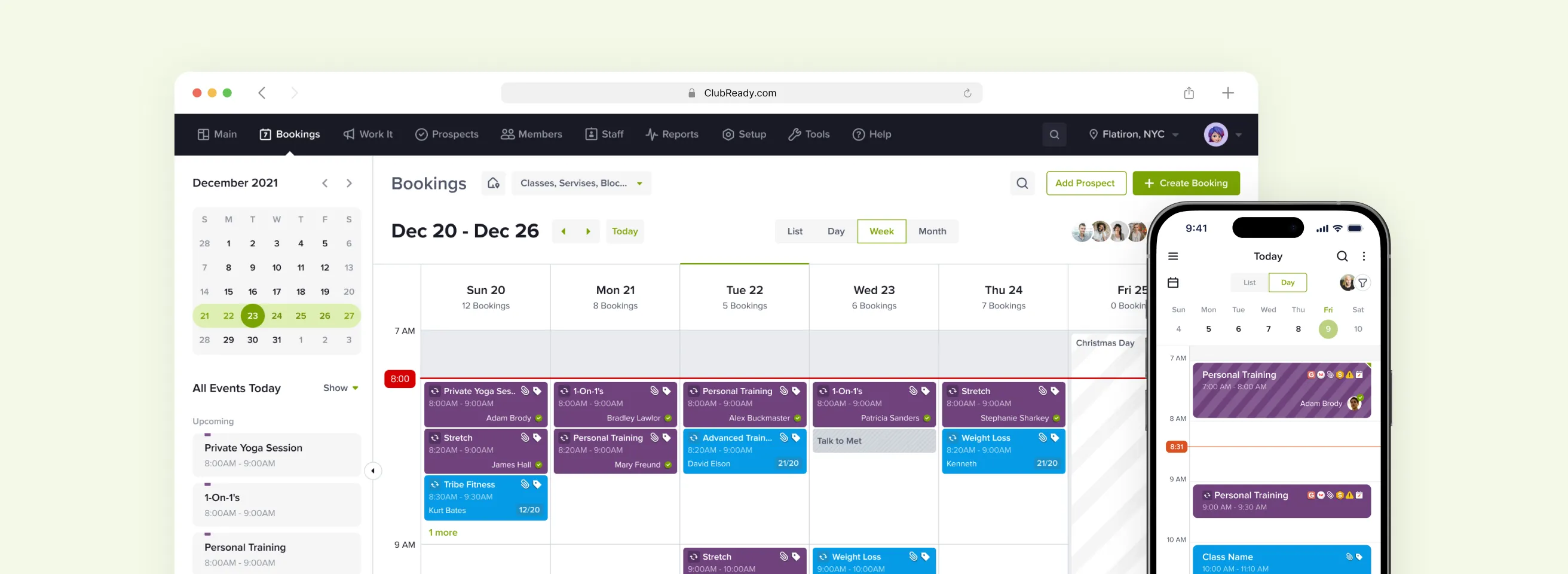Click the Tue 22 day column header

pyautogui.click(x=745, y=297)
